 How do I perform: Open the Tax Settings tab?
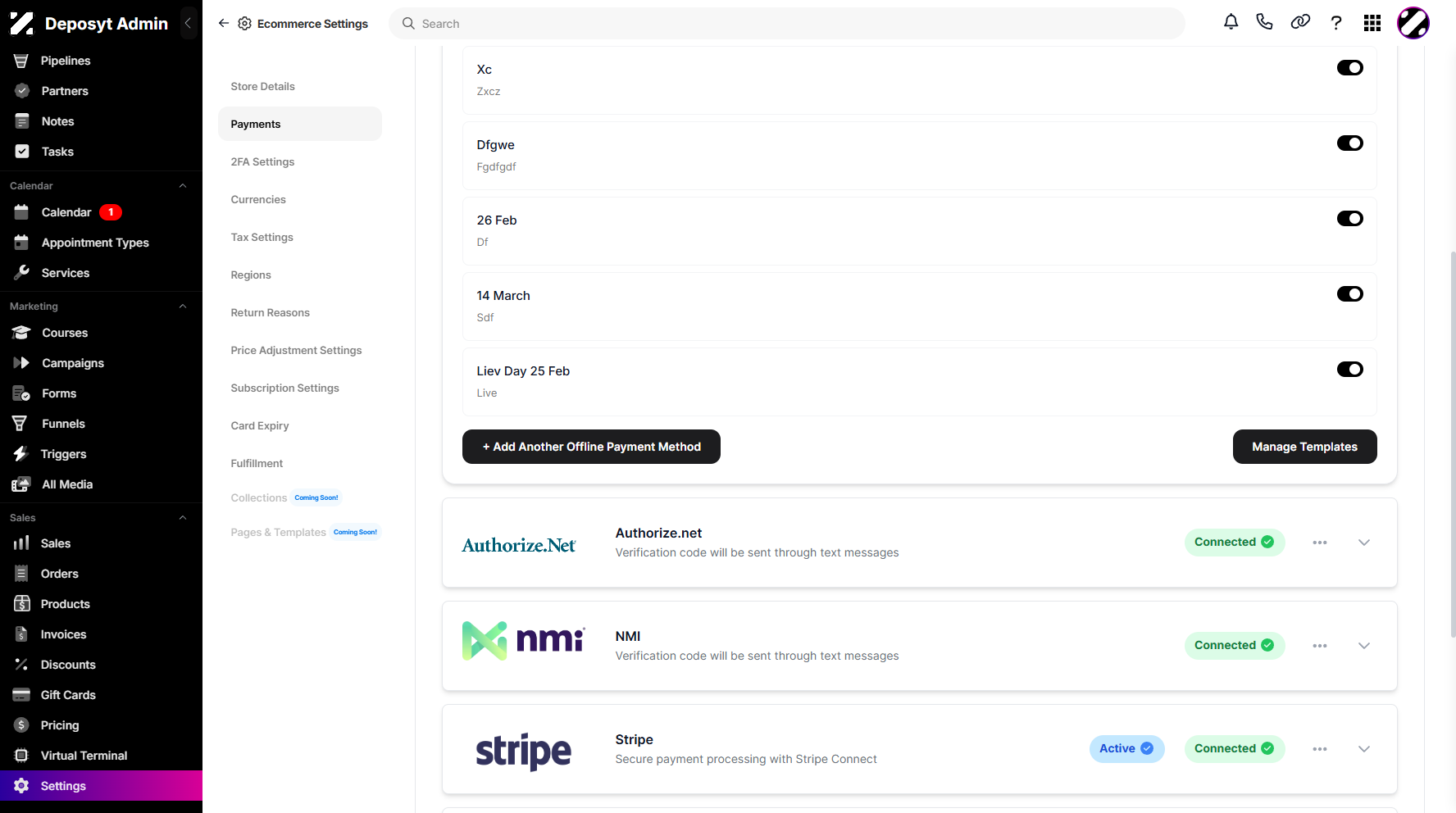coord(300,237)
